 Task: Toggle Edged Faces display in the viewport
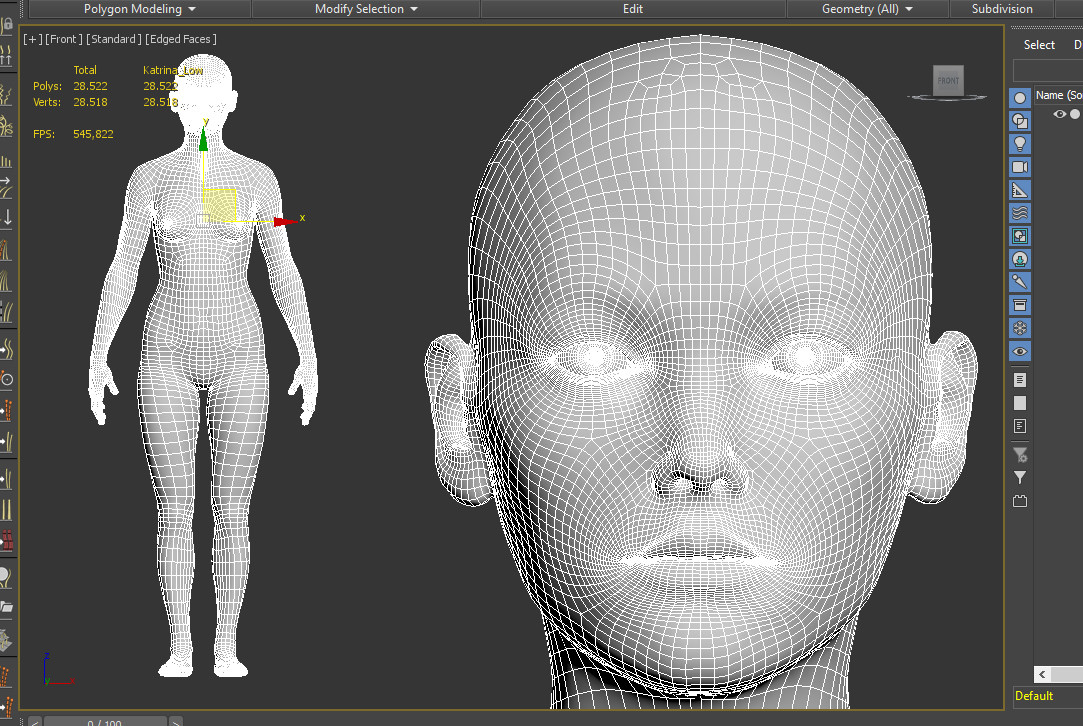tap(180, 39)
